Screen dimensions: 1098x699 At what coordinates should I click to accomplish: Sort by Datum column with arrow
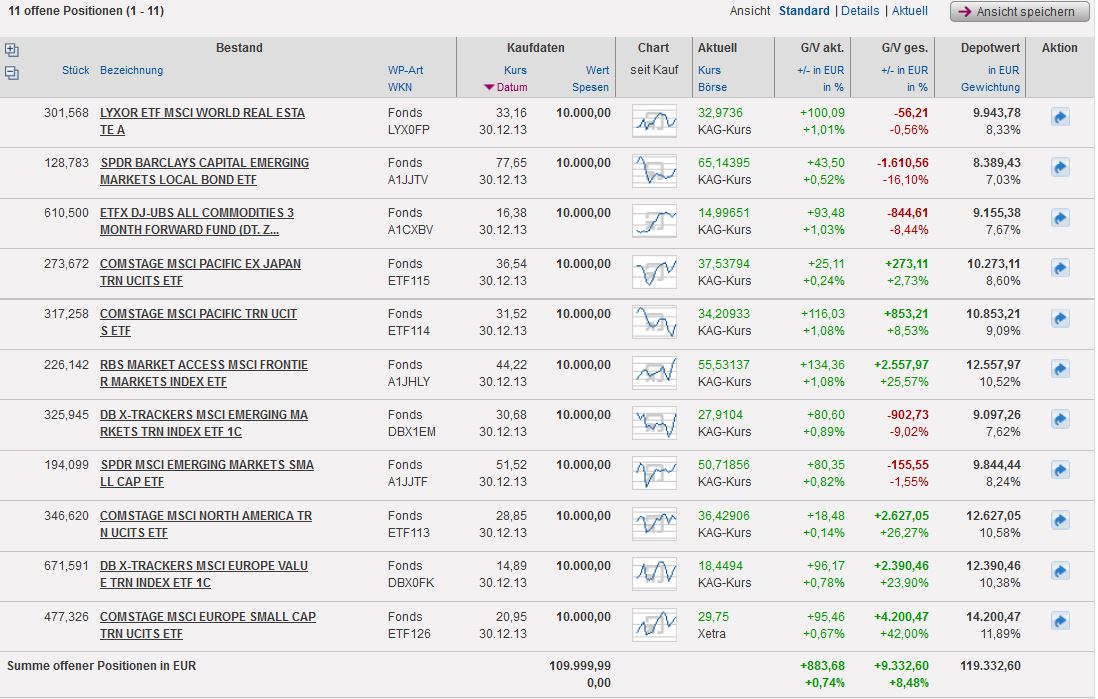(504, 87)
